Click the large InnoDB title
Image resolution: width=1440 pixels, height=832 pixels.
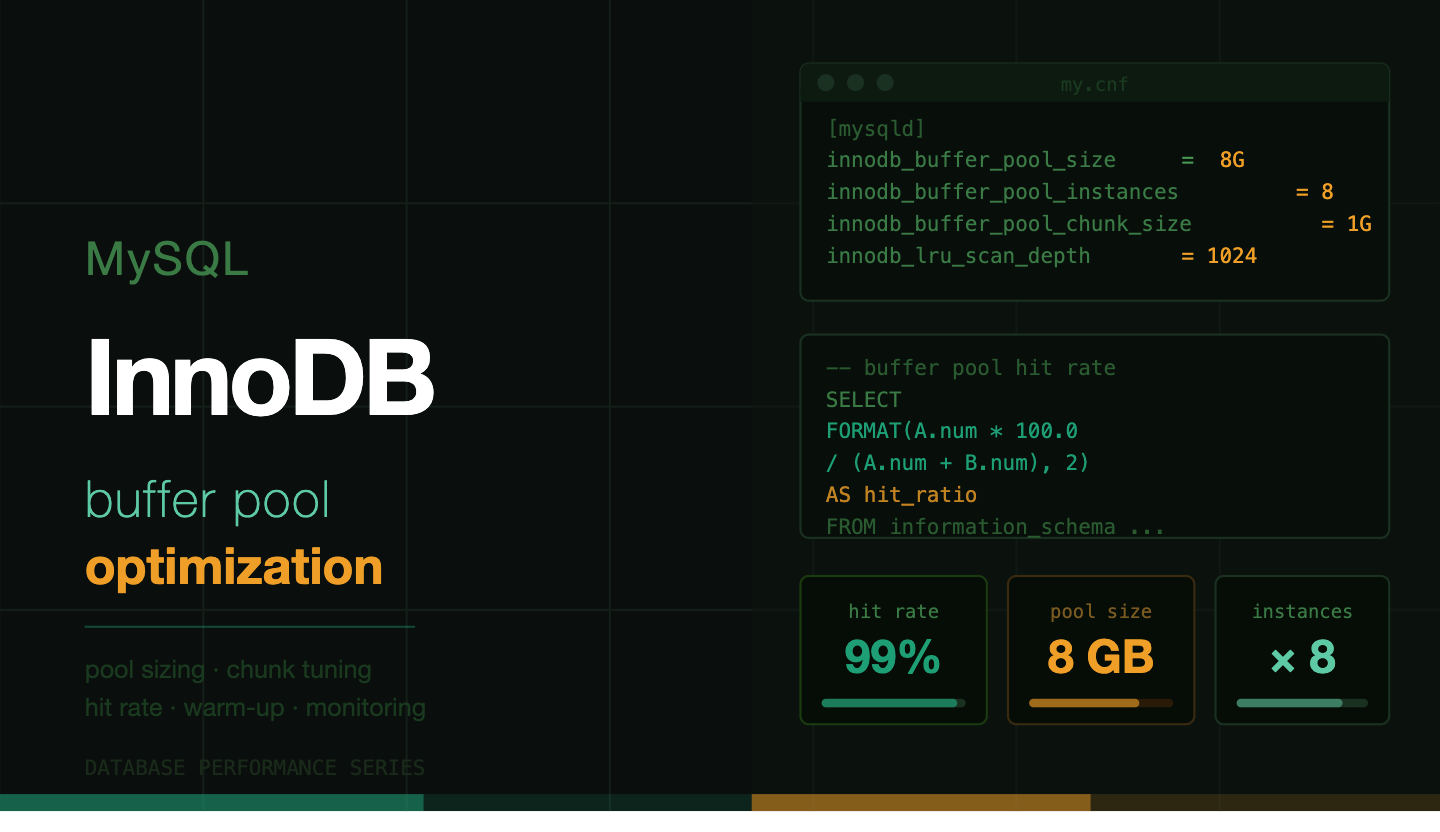[x=260, y=378]
